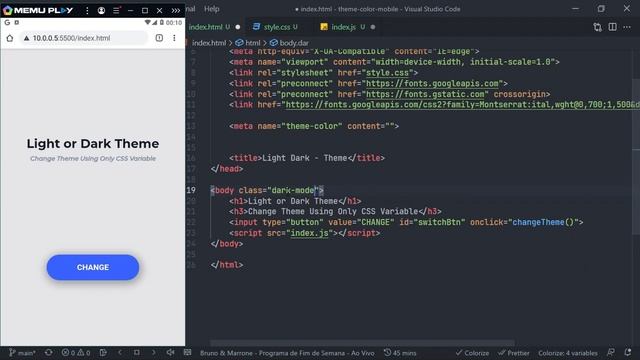Click Bruno & Marrone song title in status bar

(x=287, y=353)
